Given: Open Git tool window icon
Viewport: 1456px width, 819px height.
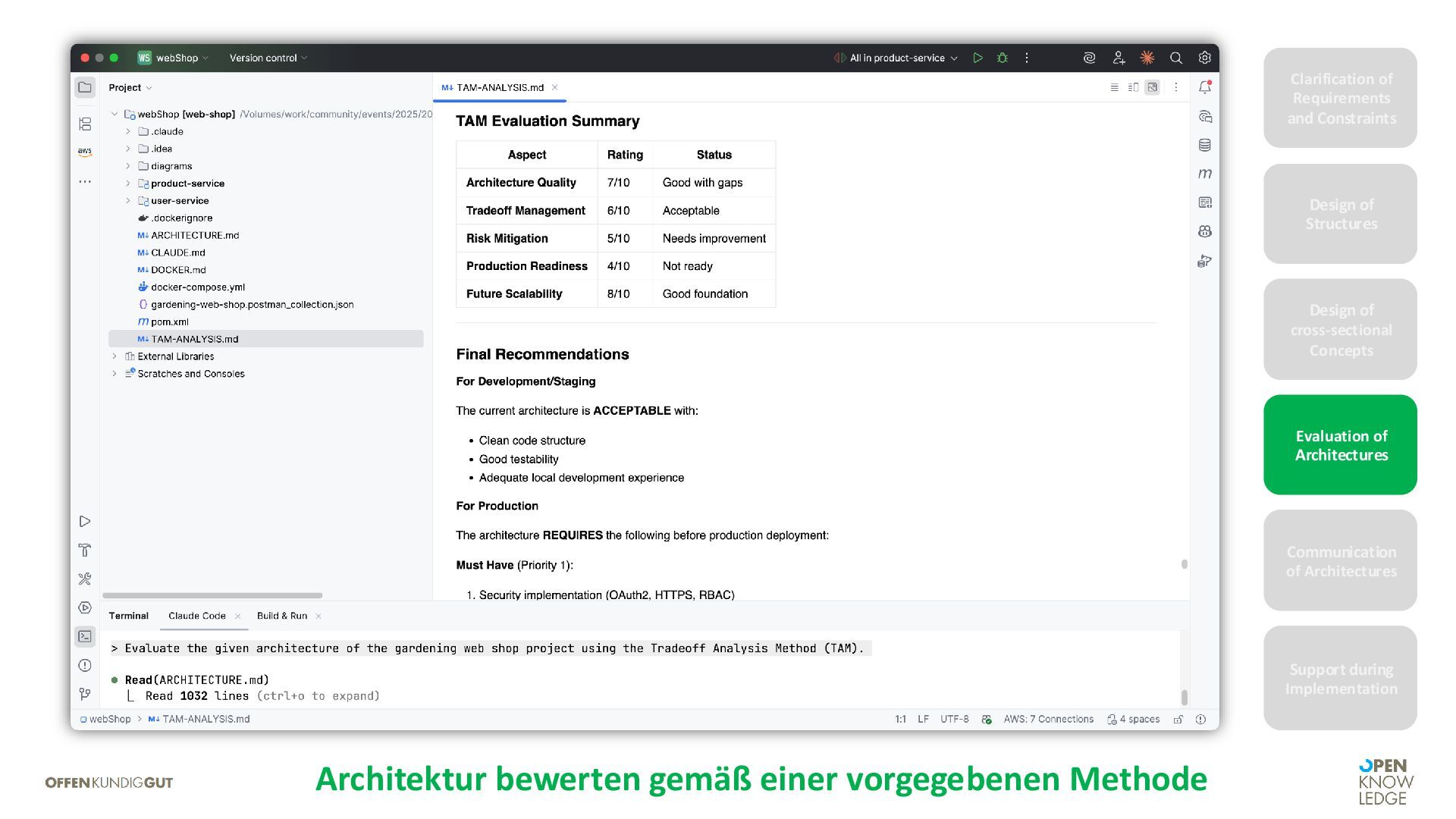Looking at the screenshot, I should coord(85,694).
